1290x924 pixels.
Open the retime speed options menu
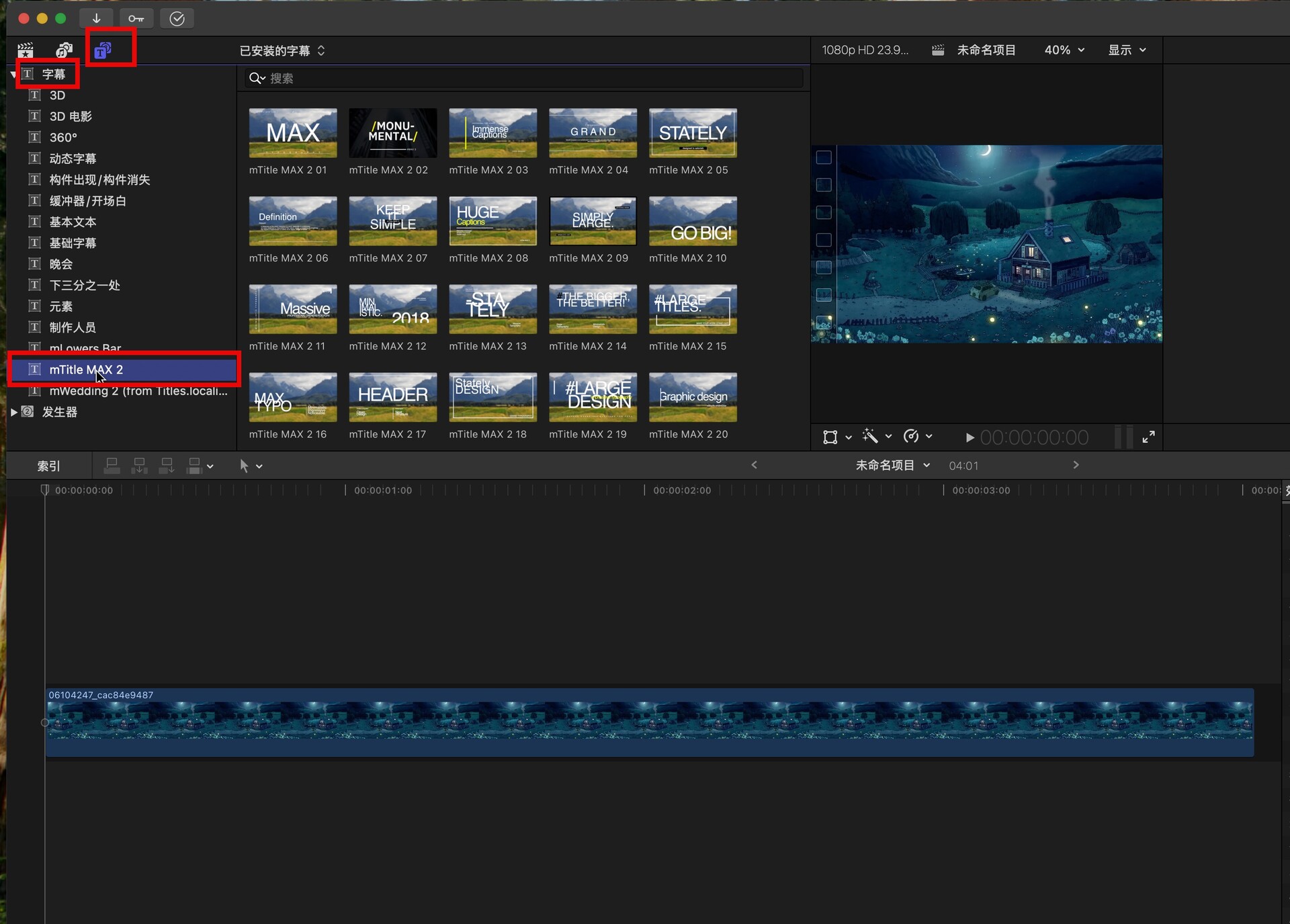(x=918, y=437)
